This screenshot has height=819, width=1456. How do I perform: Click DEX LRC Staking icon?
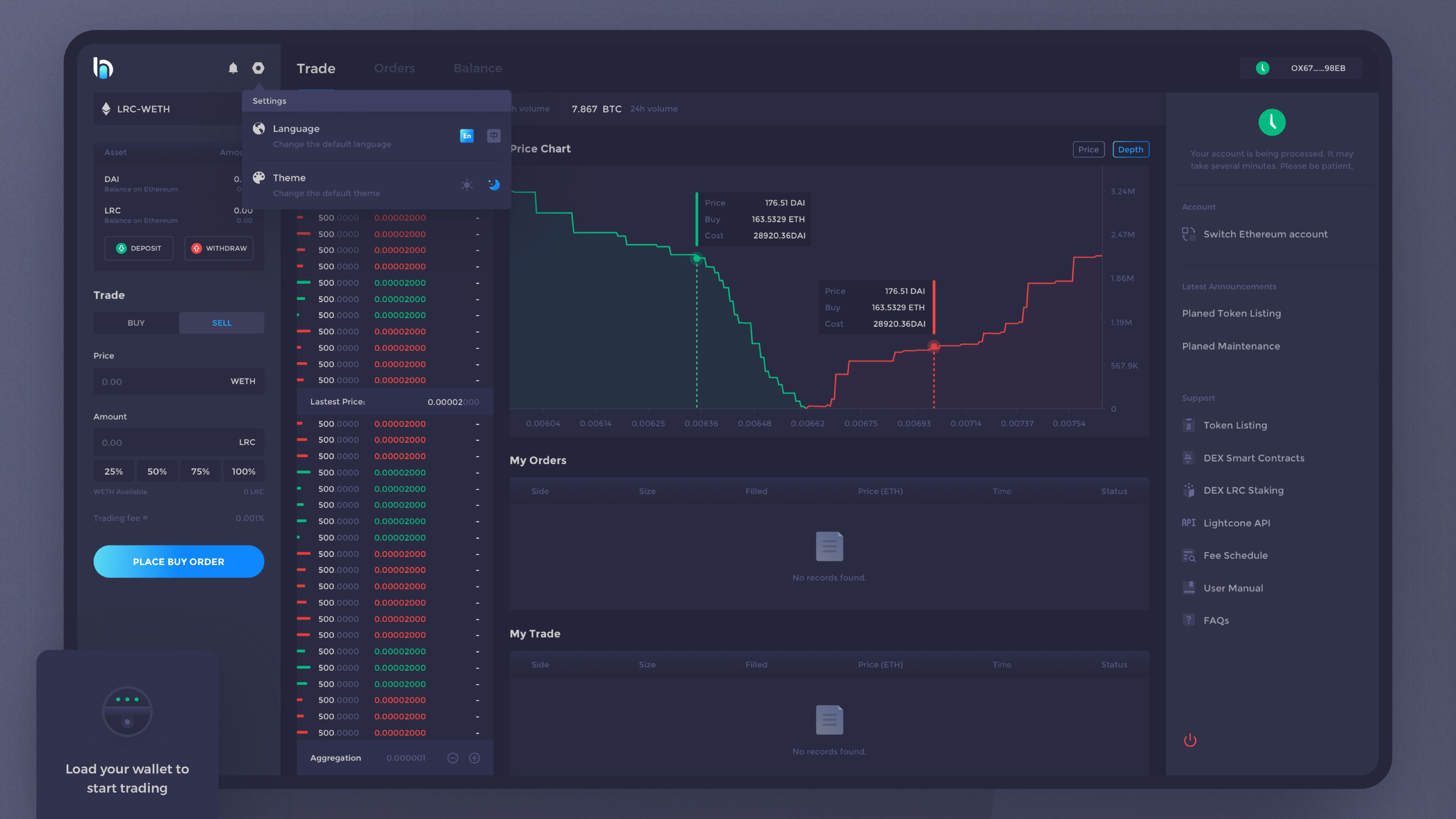point(1189,490)
